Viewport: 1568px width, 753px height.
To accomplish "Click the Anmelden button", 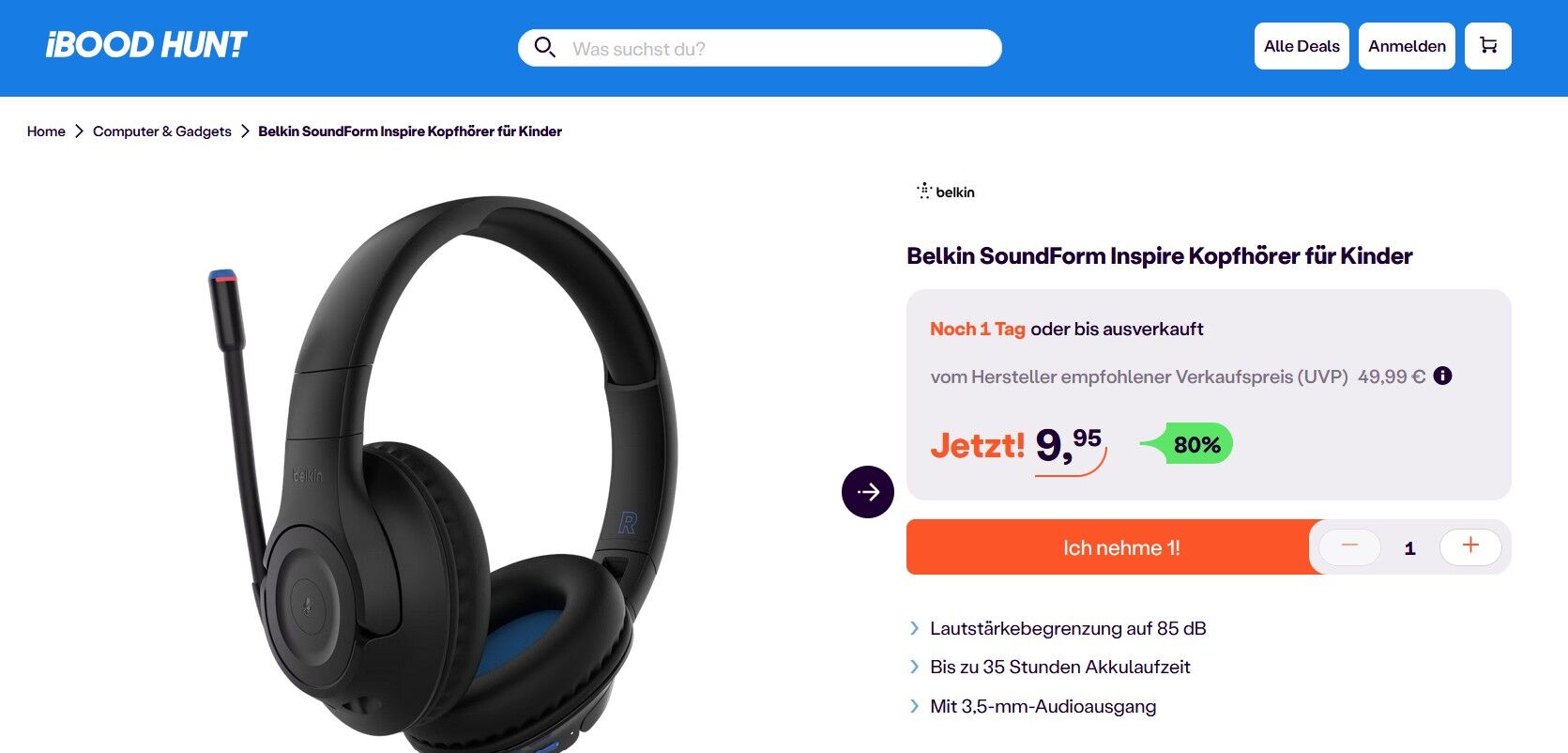I will [x=1407, y=46].
